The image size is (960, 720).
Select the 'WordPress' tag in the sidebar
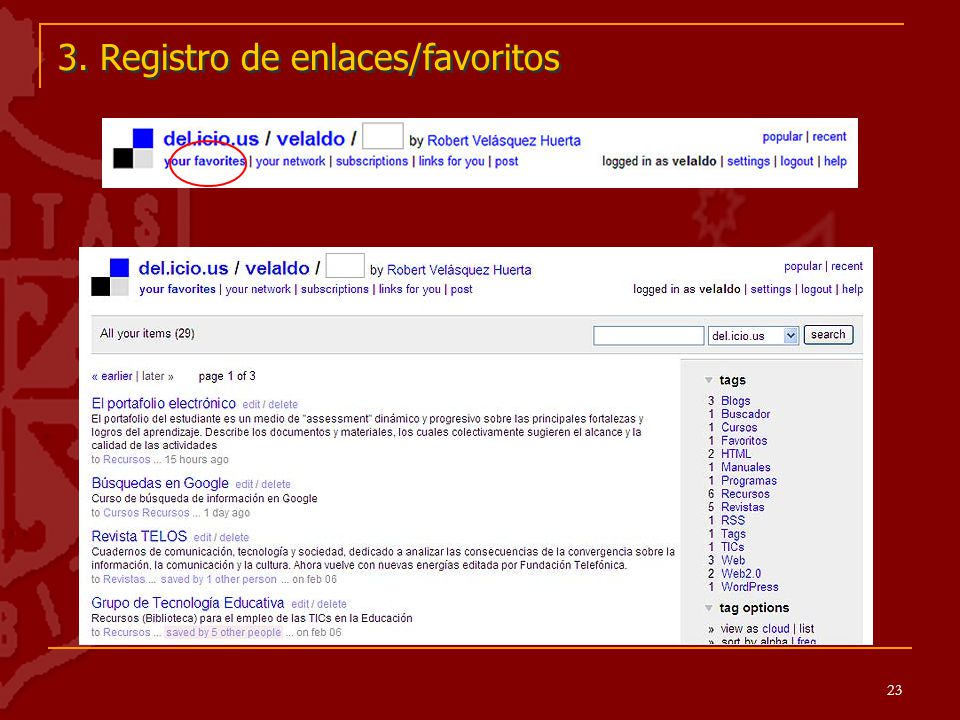749,587
